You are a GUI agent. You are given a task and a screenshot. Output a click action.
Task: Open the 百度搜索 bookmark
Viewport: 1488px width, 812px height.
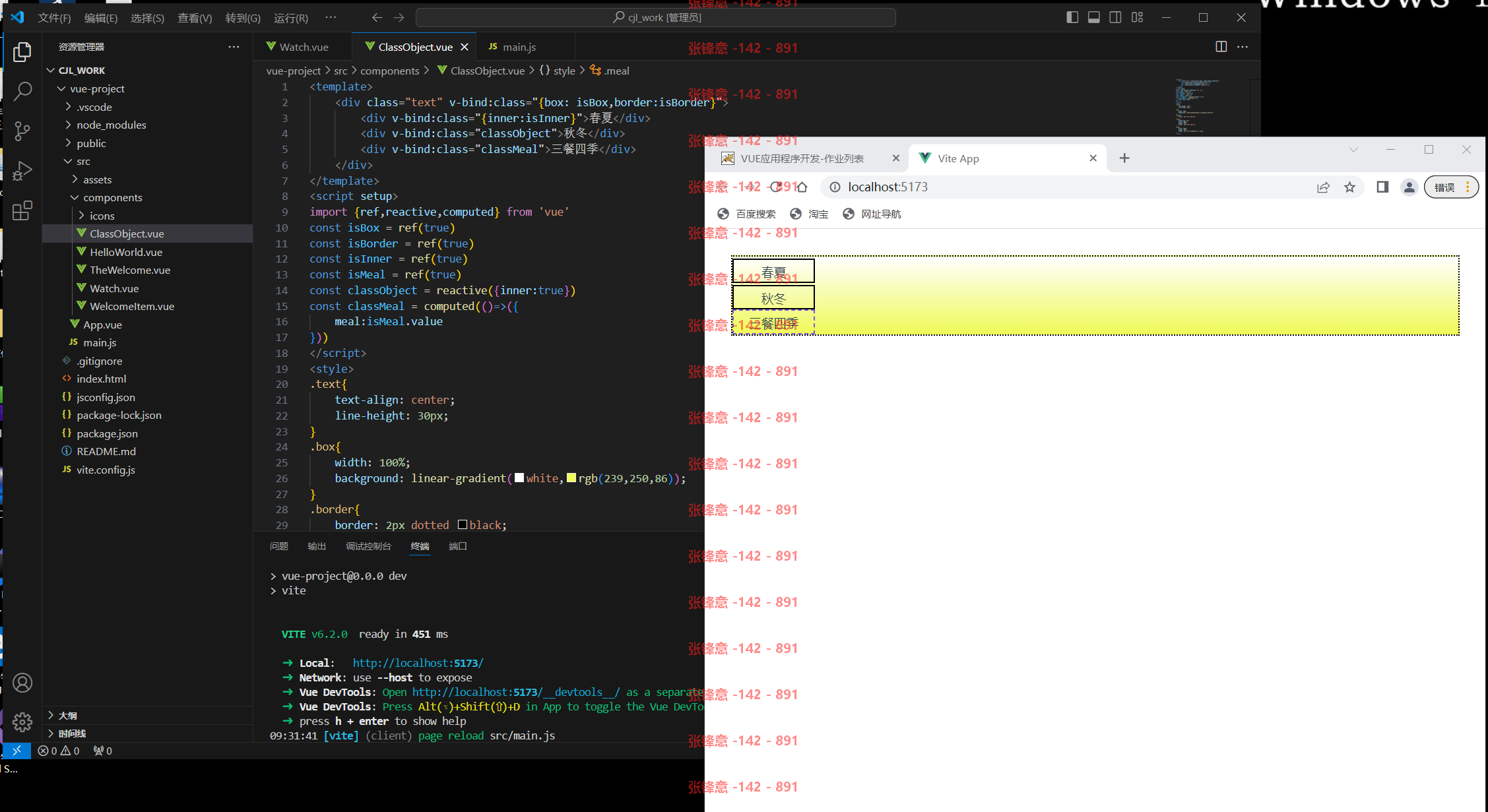tap(747, 214)
